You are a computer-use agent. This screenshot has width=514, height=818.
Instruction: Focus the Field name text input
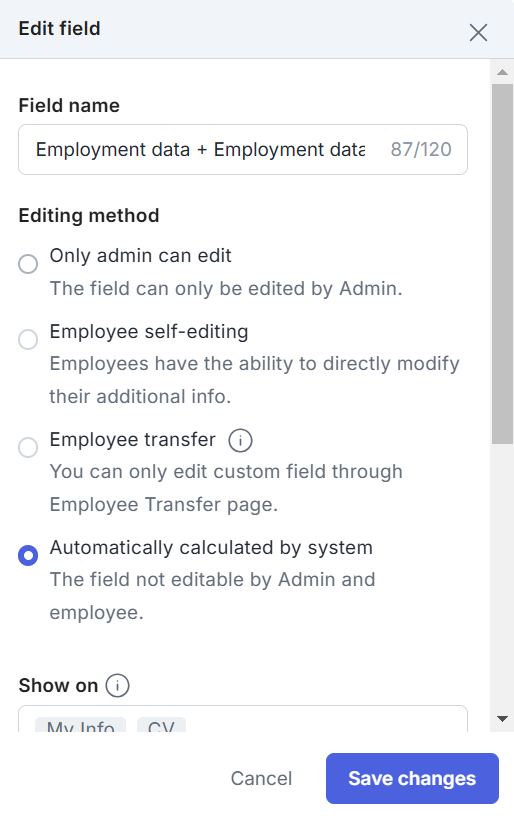point(243,150)
